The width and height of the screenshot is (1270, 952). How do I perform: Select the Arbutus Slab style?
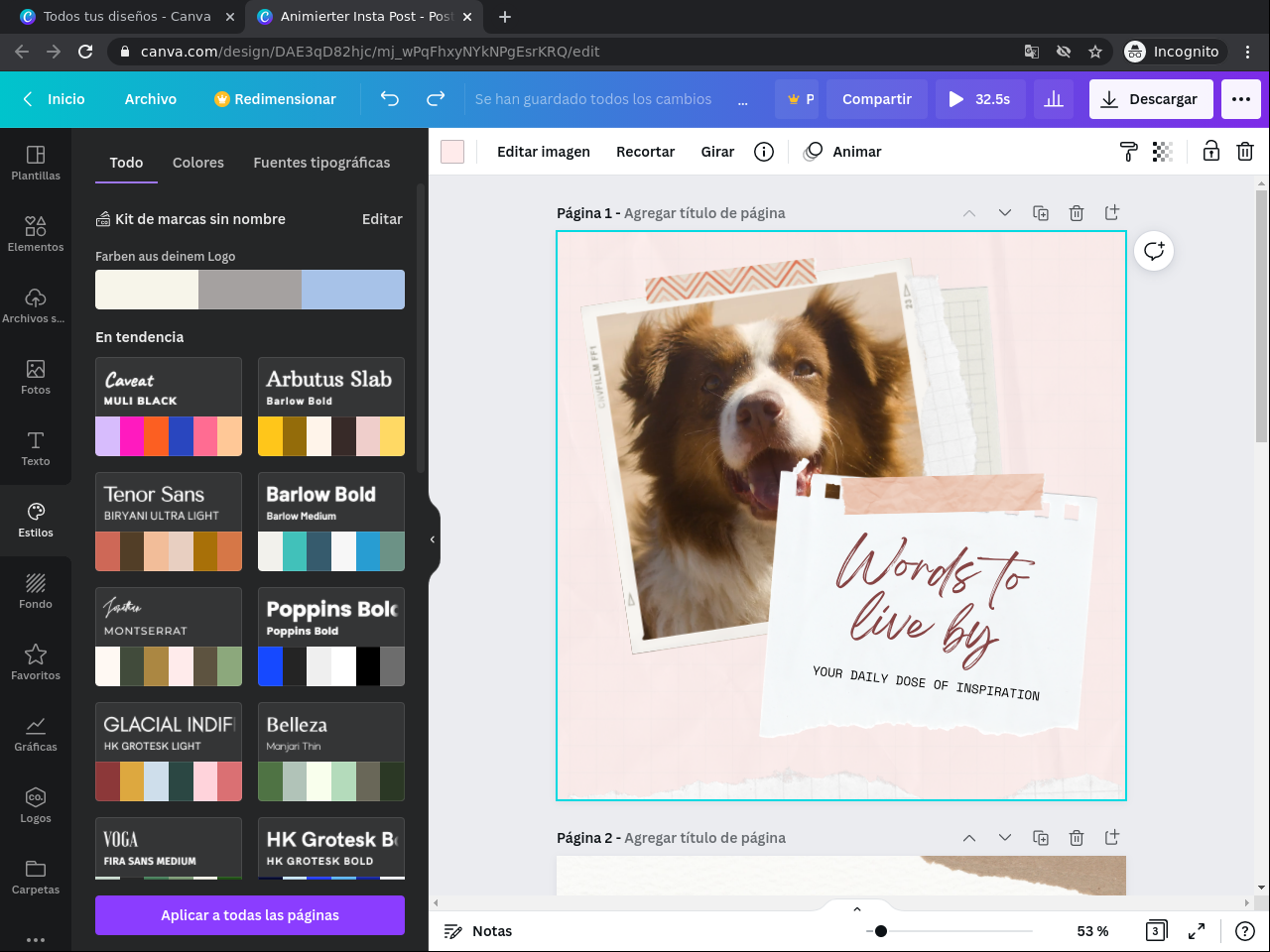click(331, 407)
